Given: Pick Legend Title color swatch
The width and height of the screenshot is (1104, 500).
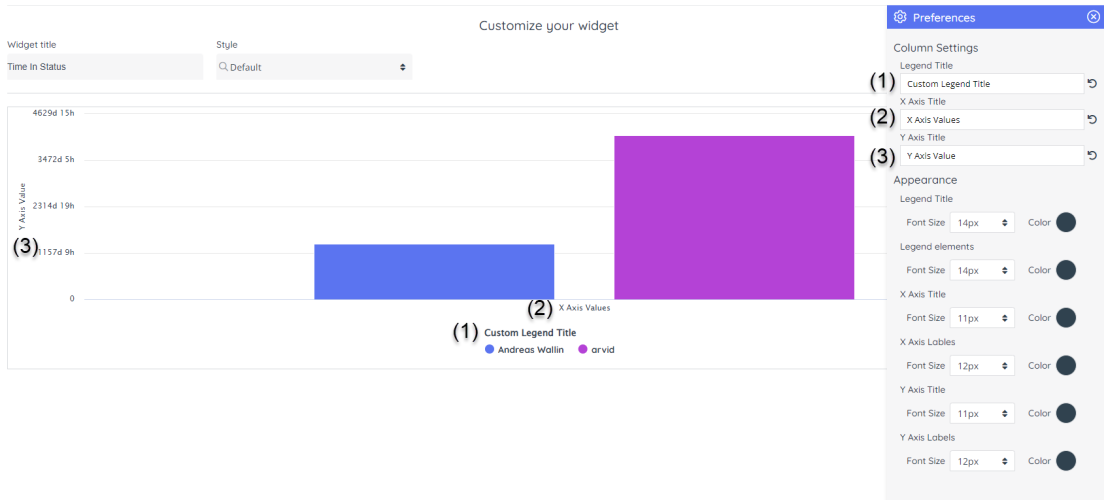Looking at the screenshot, I should pyautogui.click(x=1066, y=222).
